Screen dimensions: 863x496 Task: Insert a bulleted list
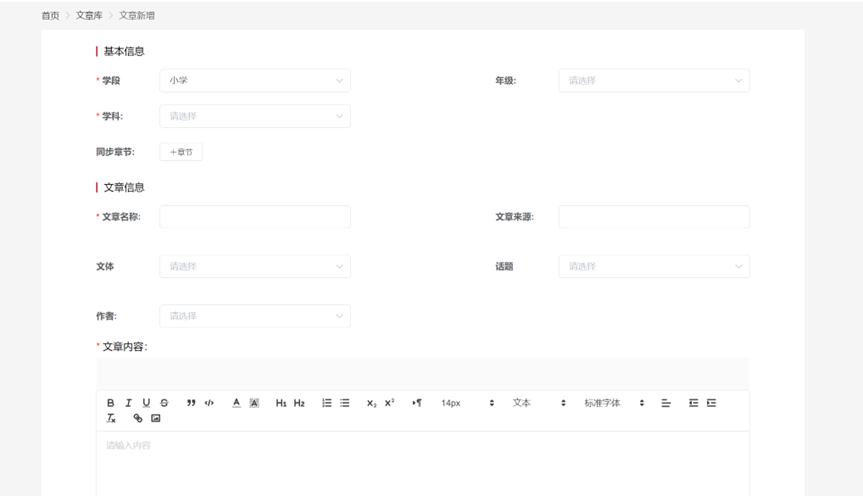click(x=344, y=402)
